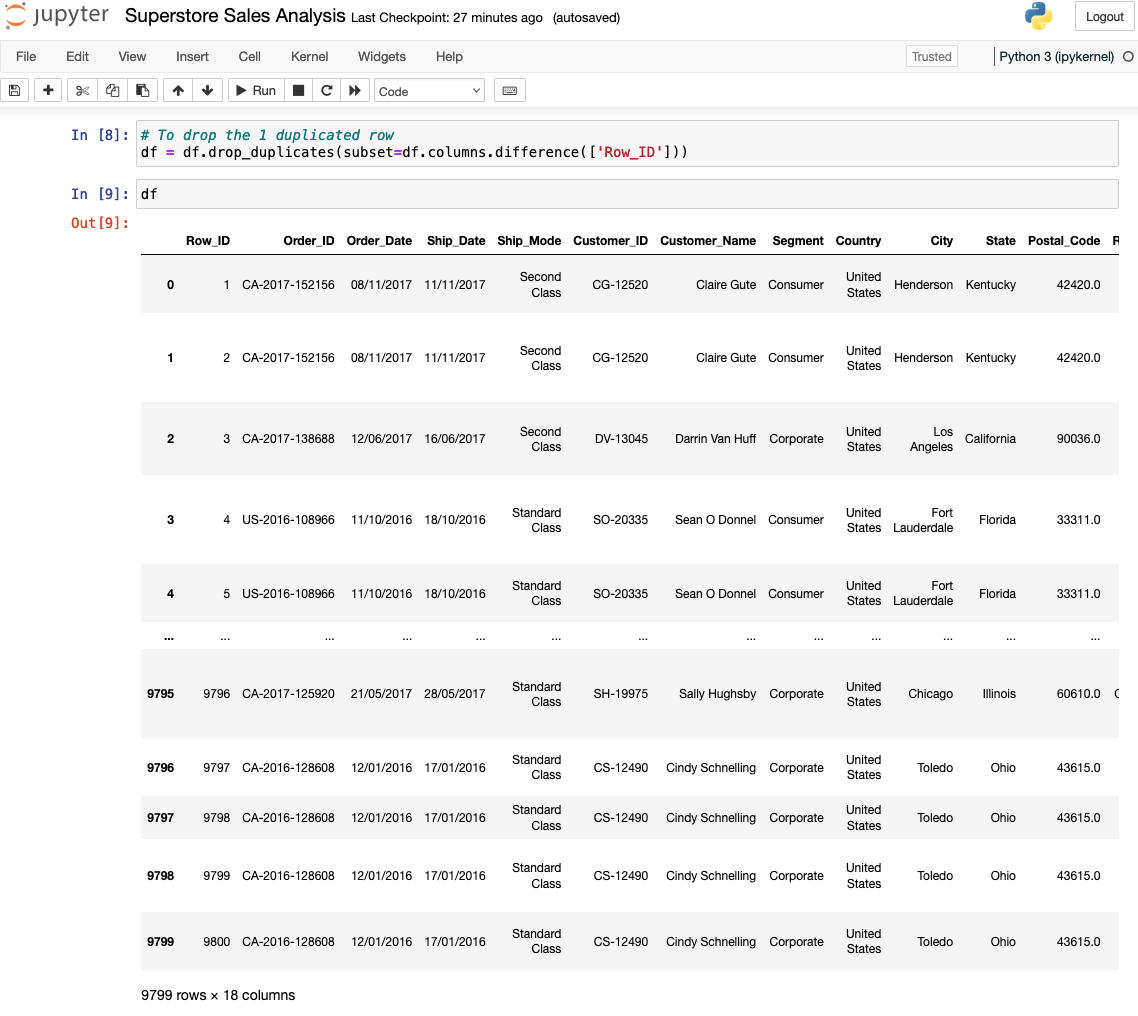The height and width of the screenshot is (1016, 1138).
Task: Open the cell type dropdown showing Code
Action: tap(429, 90)
